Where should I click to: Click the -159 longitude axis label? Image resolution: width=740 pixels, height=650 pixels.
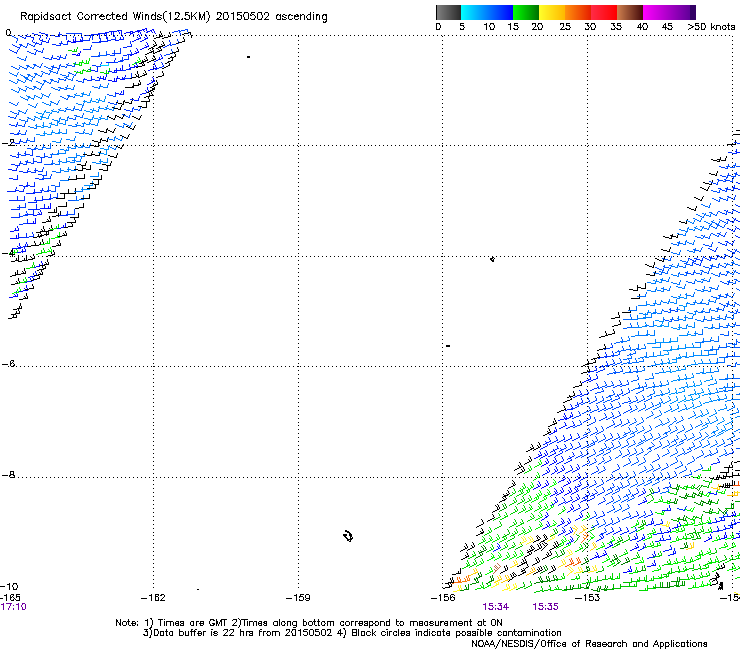tap(298, 598)
